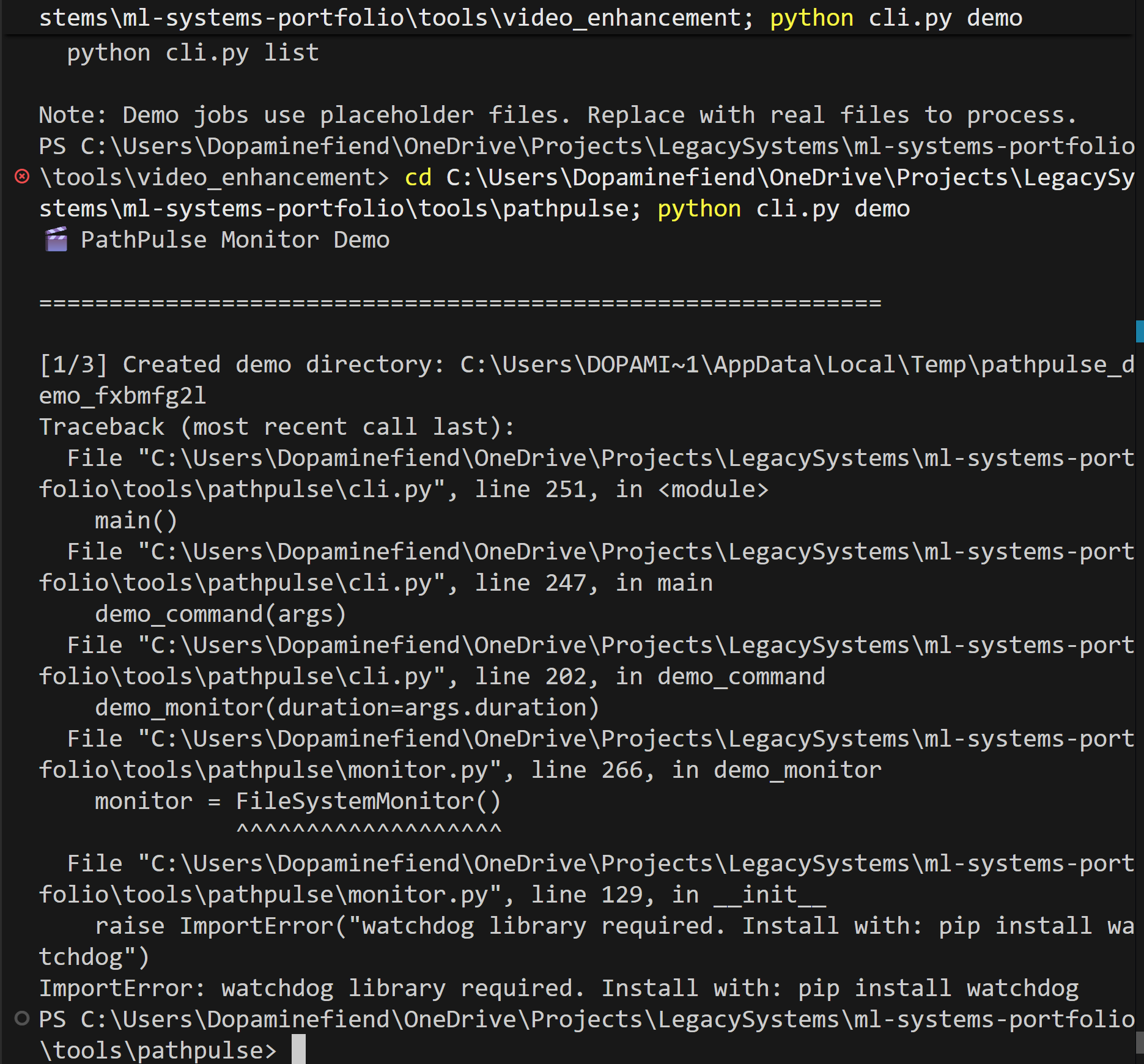Click the Traceback header line
Viewport: 1144px width, 1064px height.
click(x=275, y=426)
